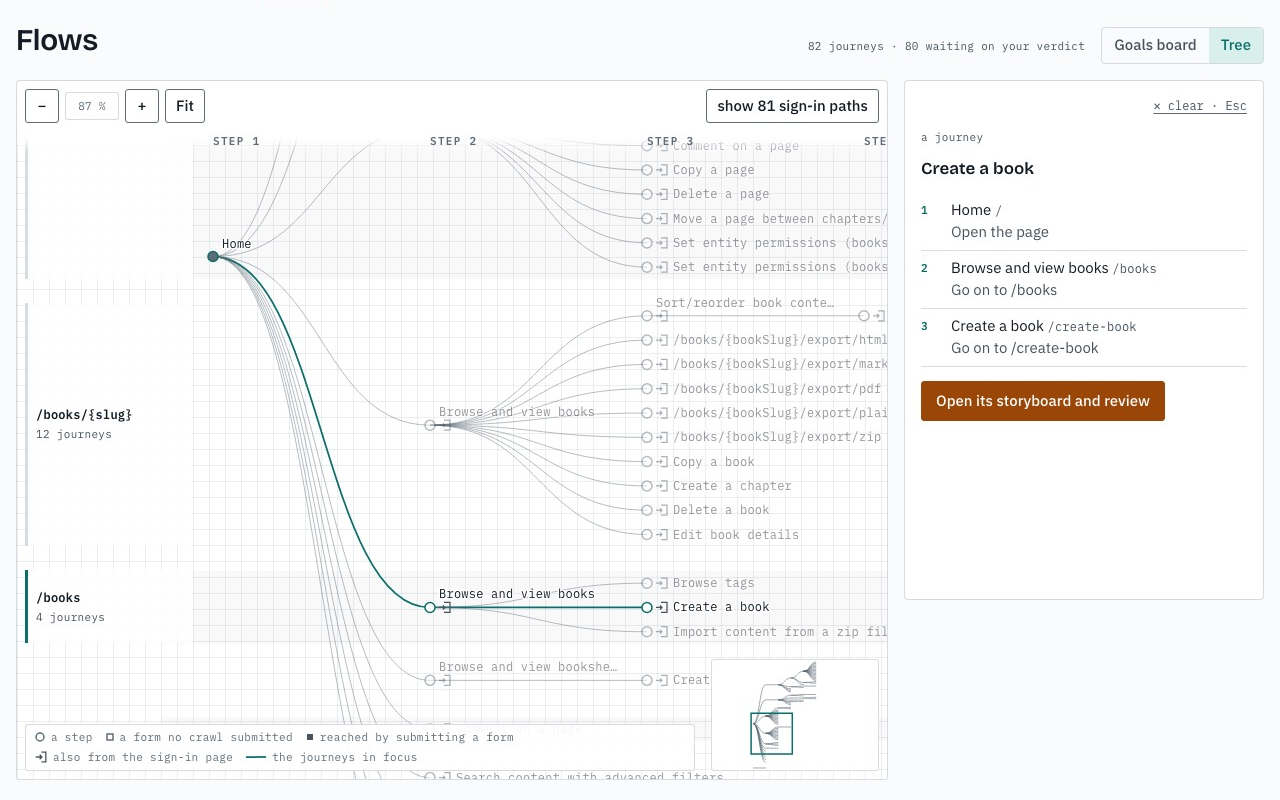Viewport: 1280px width, 800px height.
Task: Click the Home node circle
Action: [213, 257]
